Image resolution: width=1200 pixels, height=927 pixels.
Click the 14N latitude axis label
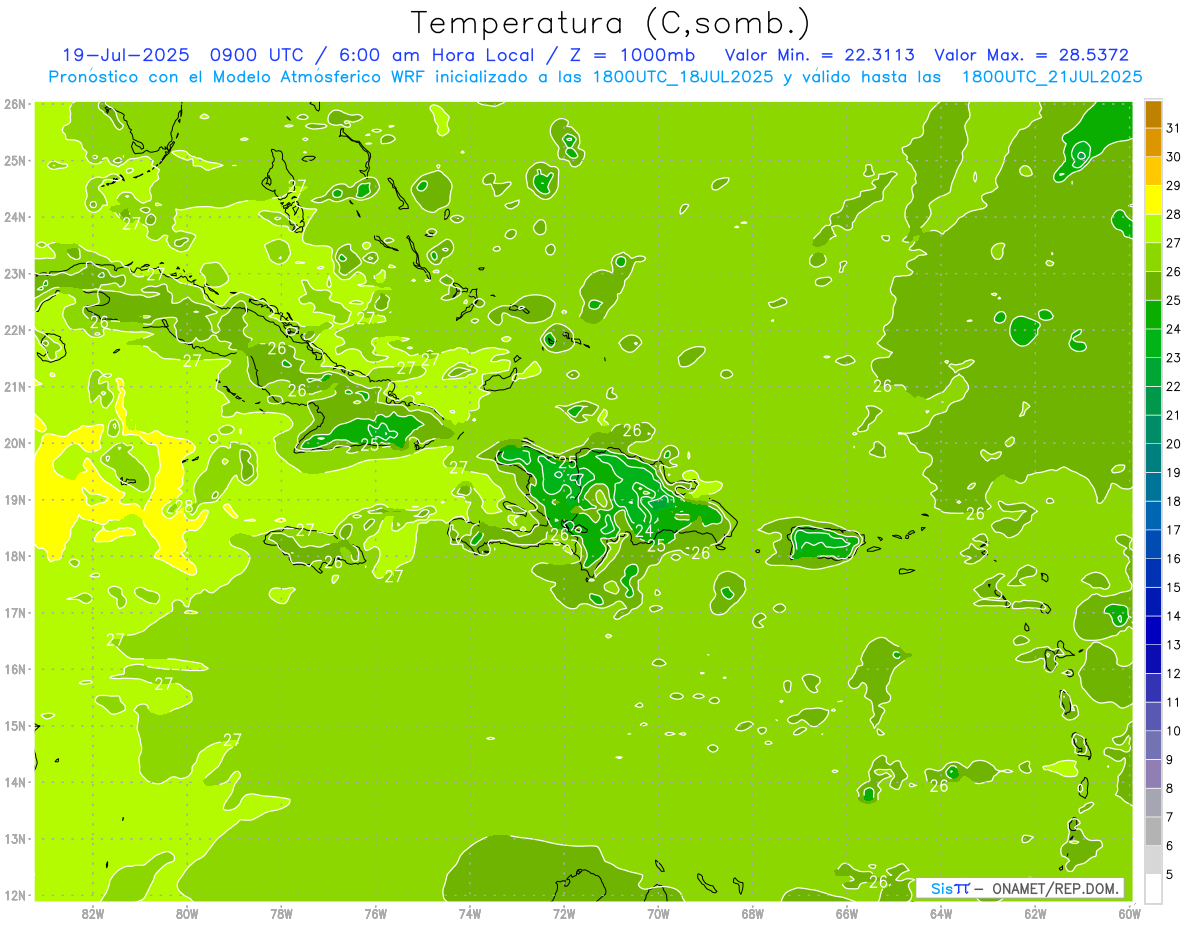(x=14, y=782)
